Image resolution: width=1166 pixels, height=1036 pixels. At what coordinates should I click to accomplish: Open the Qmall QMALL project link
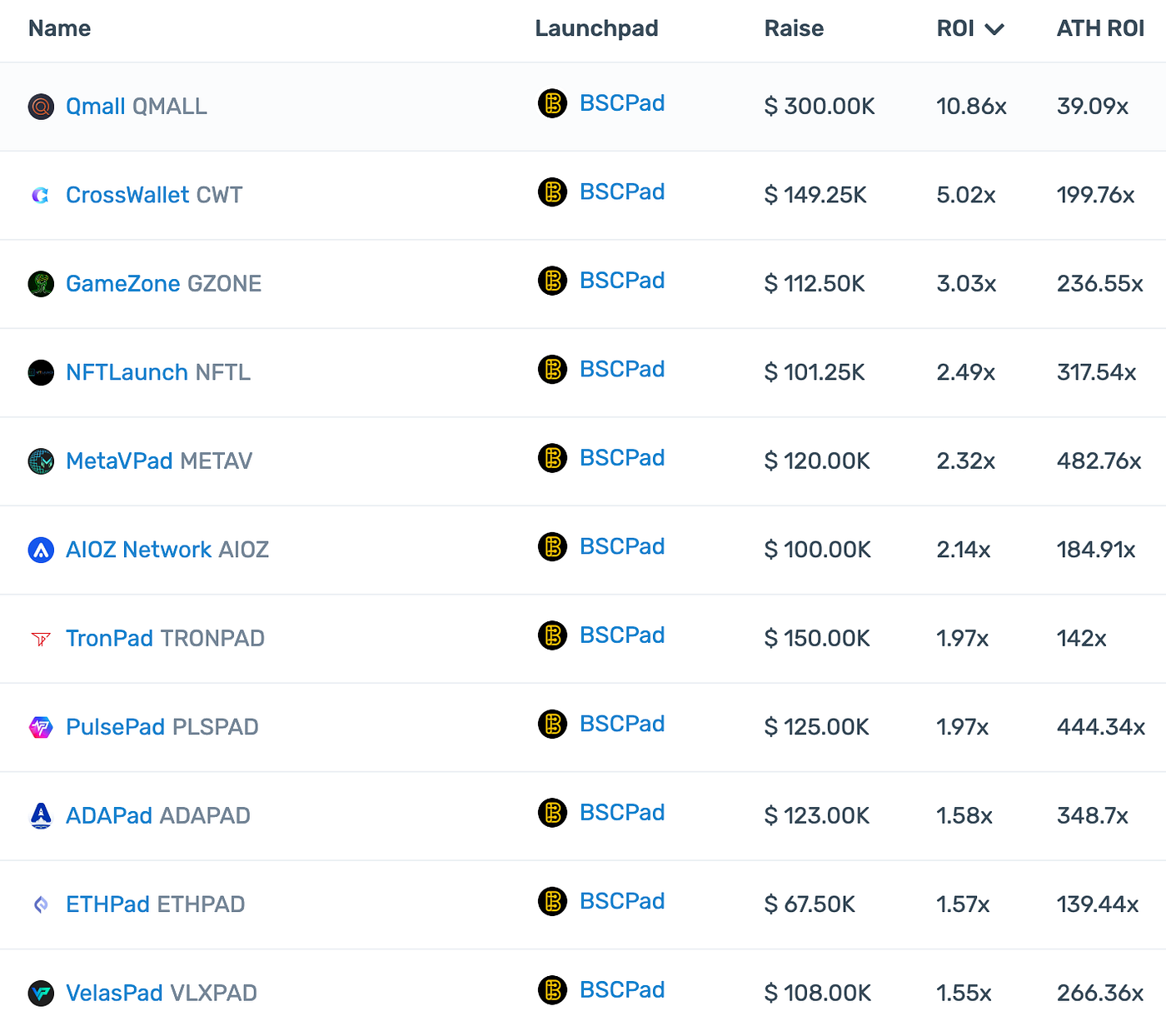click(x=137, y=107)
